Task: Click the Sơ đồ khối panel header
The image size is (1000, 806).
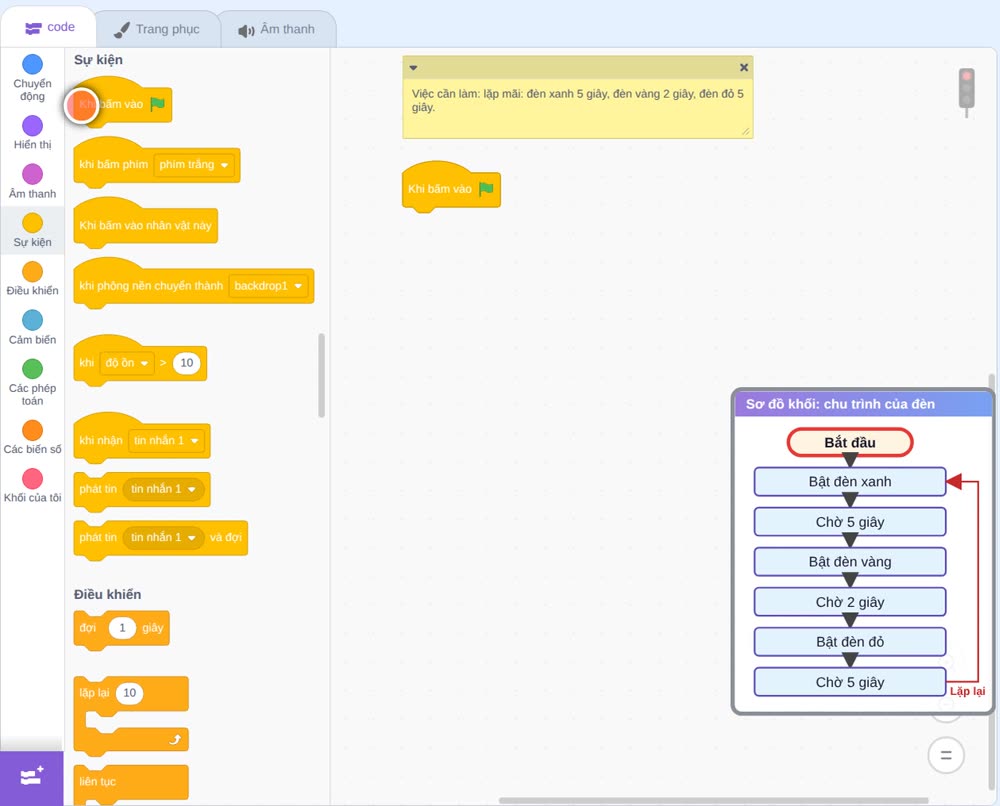Action: coord(863,404)
